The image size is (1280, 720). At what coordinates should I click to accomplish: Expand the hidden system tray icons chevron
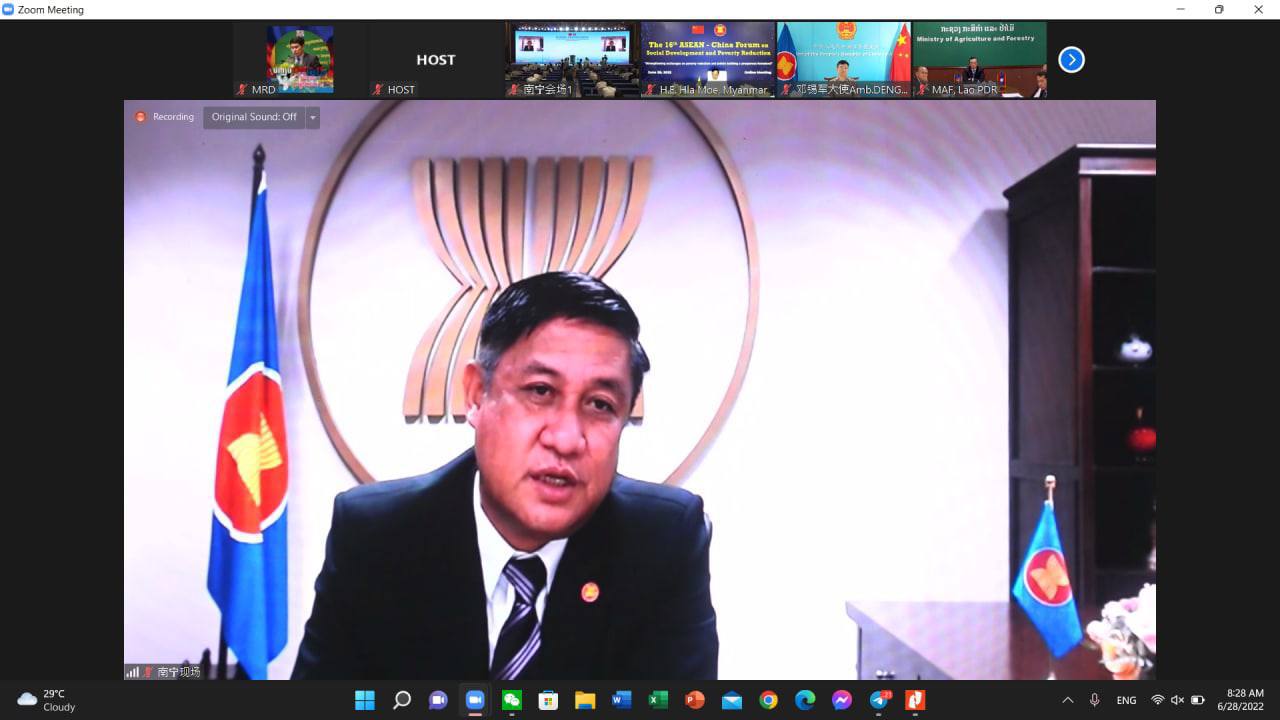pyautogui.click(x=1067, y=700)
